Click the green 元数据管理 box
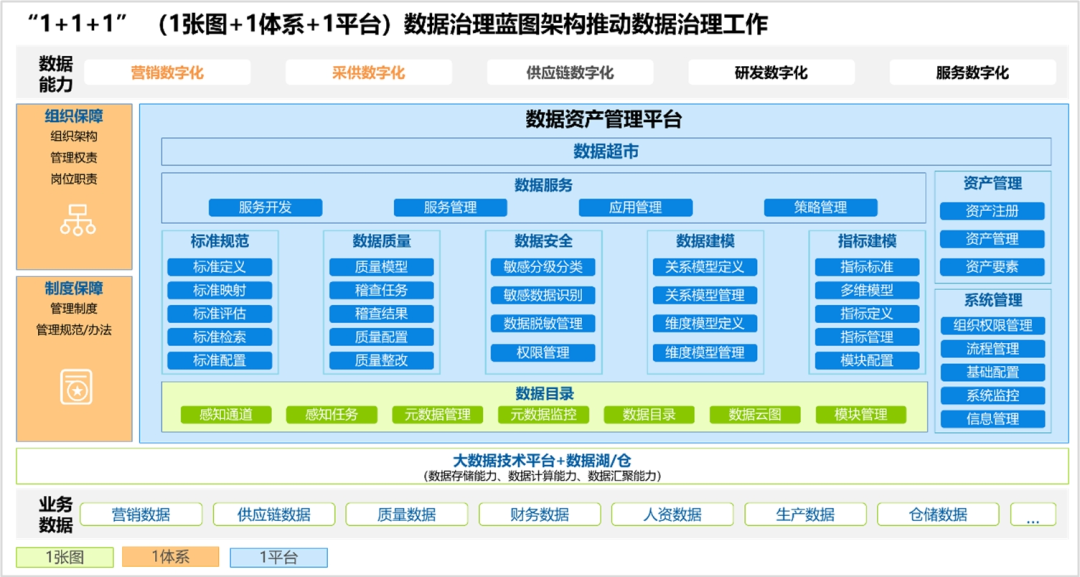This screenshot has height=577, width=1080. (437, 415)
